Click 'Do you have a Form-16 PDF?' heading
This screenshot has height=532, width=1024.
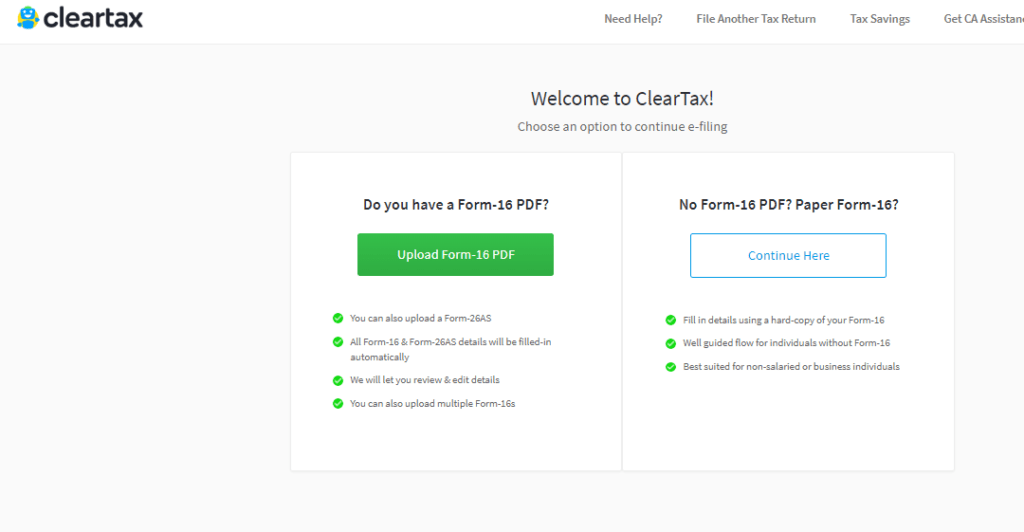456,205
